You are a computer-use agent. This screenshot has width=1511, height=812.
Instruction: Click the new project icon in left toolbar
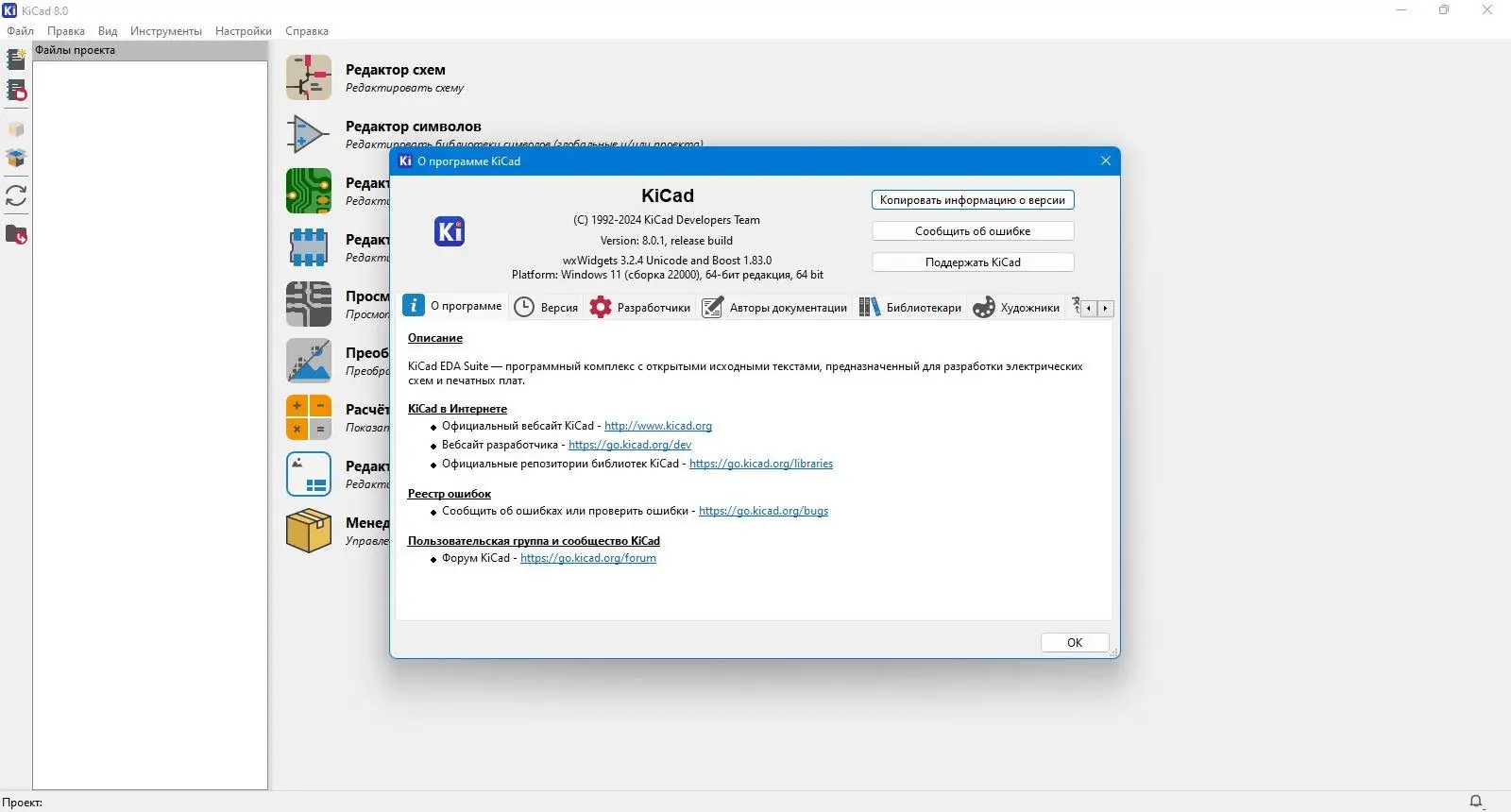(16, 59)
